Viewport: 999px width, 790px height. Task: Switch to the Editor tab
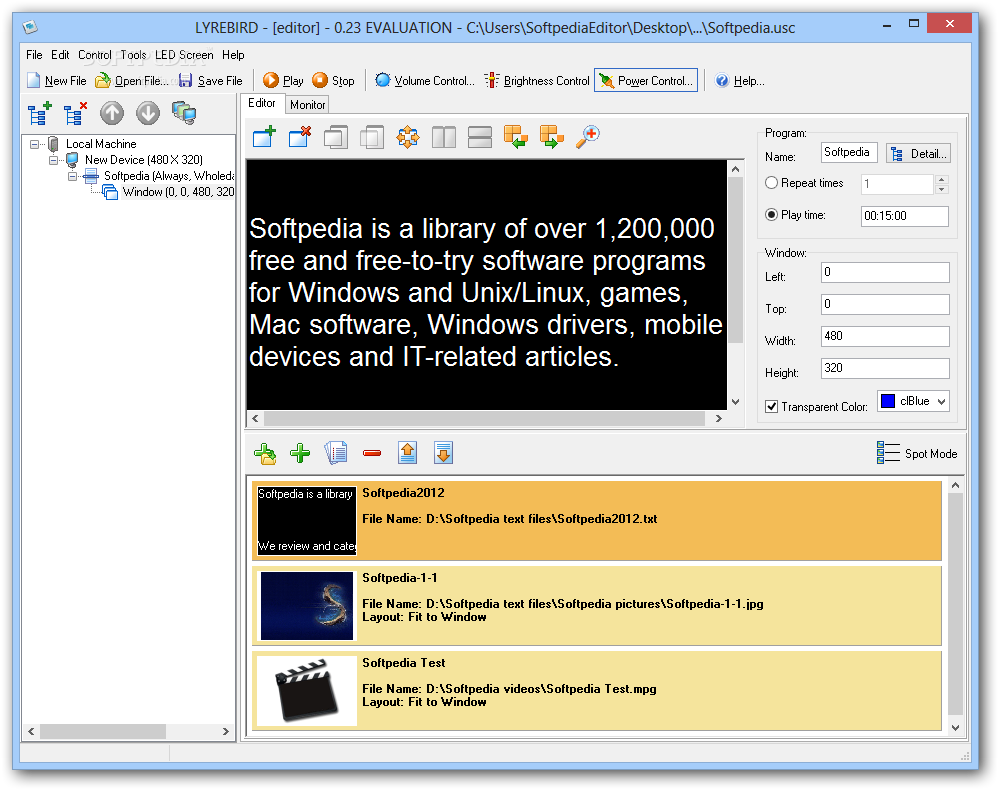[262, 103]
